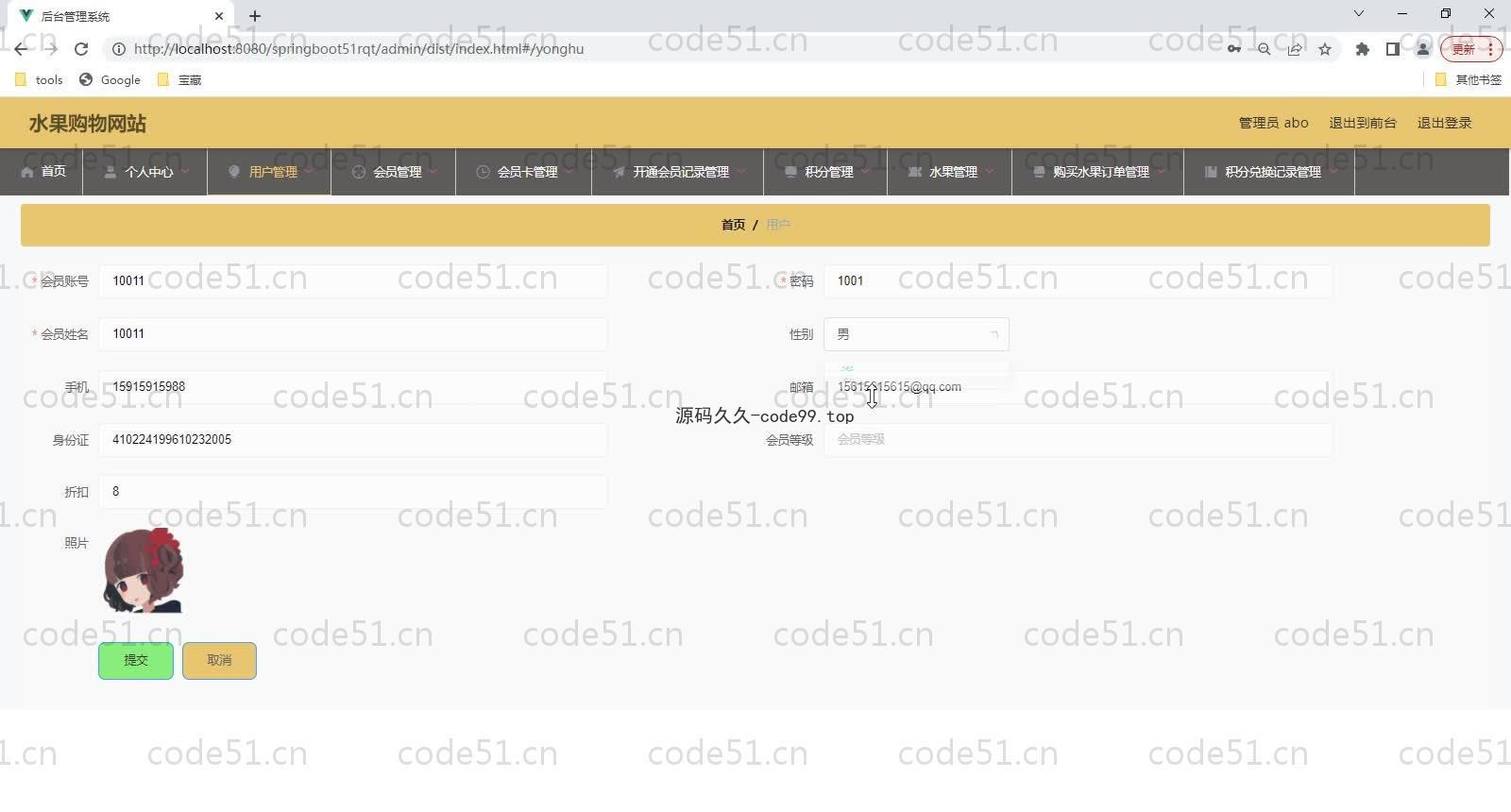
Task: Submit the form with 提交
Action: point(136,661)
